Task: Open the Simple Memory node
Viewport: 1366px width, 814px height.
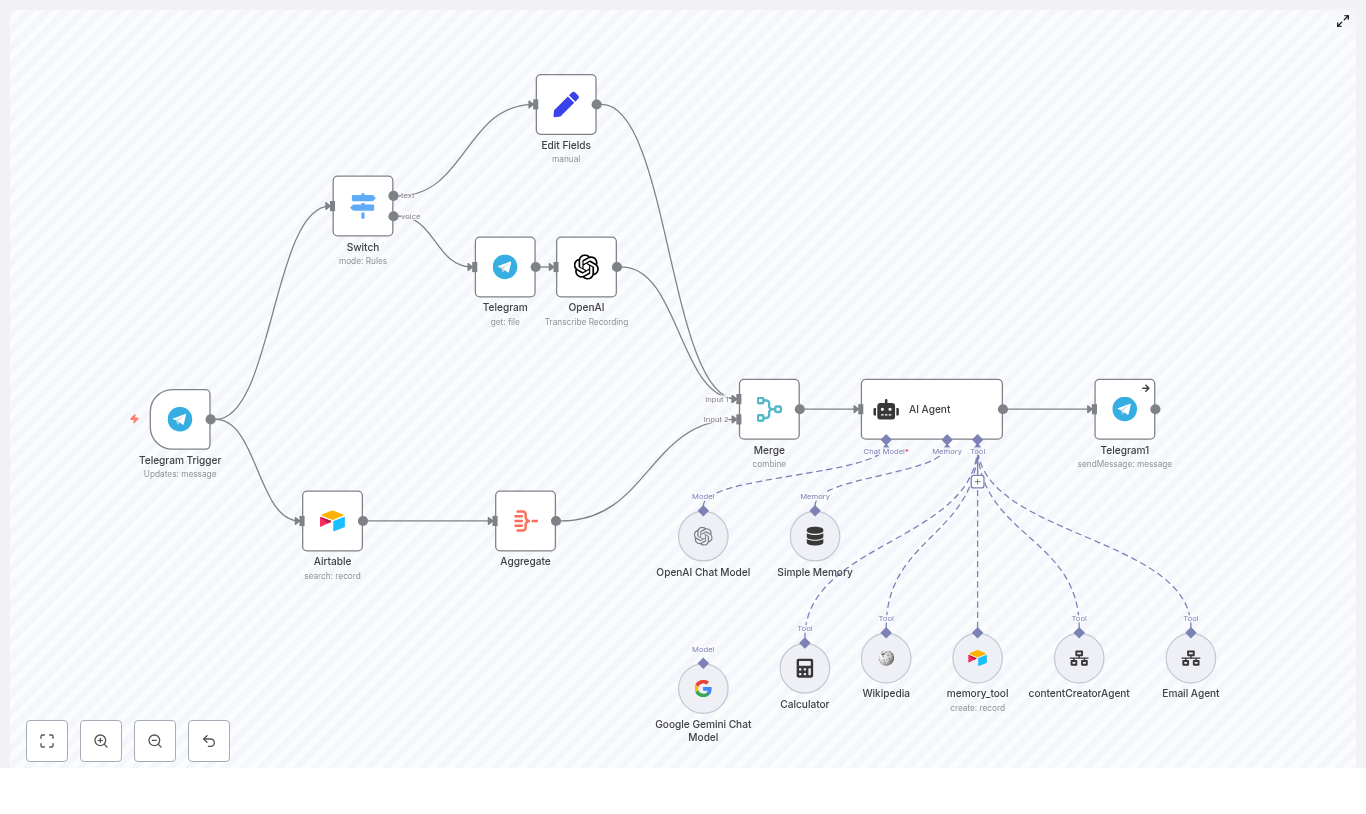Action: (x=814, y=536)
